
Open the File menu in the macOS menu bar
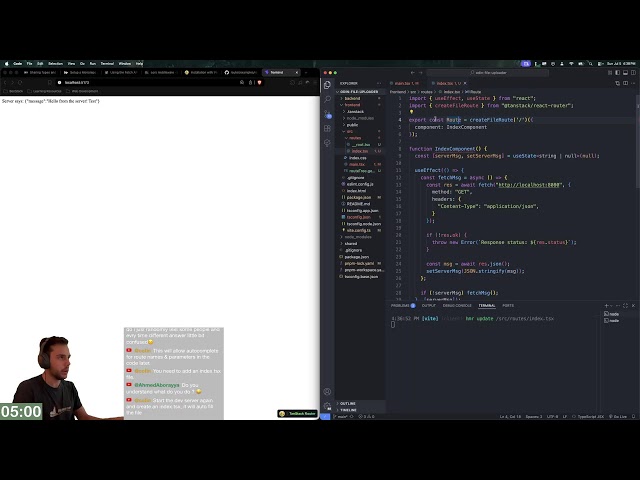pos(29,64)
